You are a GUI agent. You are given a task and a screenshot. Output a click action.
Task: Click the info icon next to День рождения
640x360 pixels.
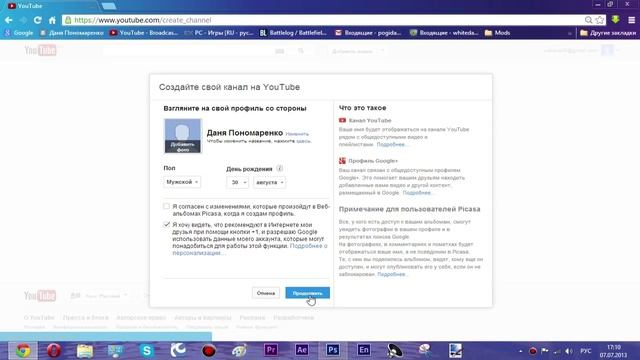click(280, 168)
